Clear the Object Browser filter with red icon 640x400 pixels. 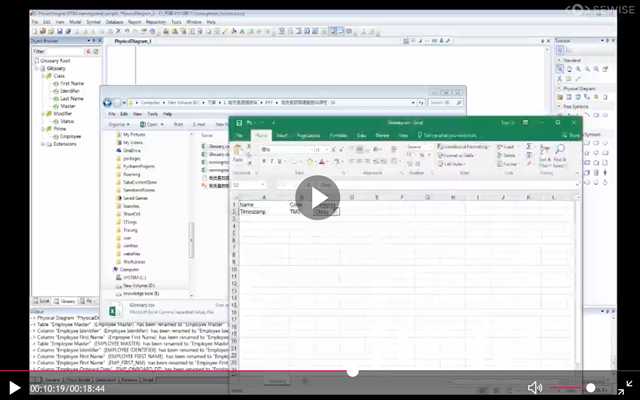pyautogui.click(x=88, y=51)
